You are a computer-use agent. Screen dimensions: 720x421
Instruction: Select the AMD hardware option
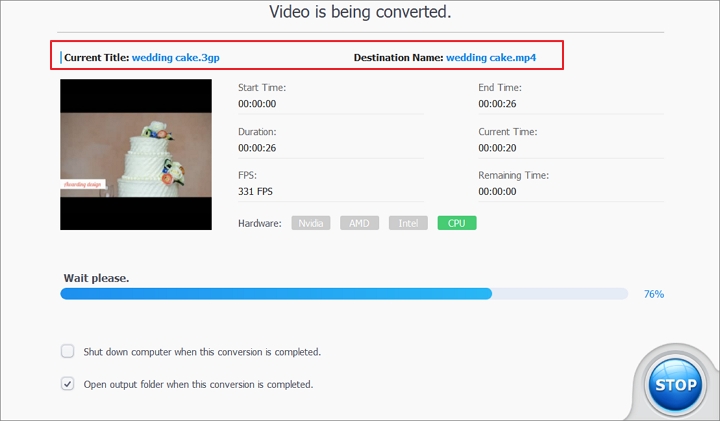pos(360,223)
